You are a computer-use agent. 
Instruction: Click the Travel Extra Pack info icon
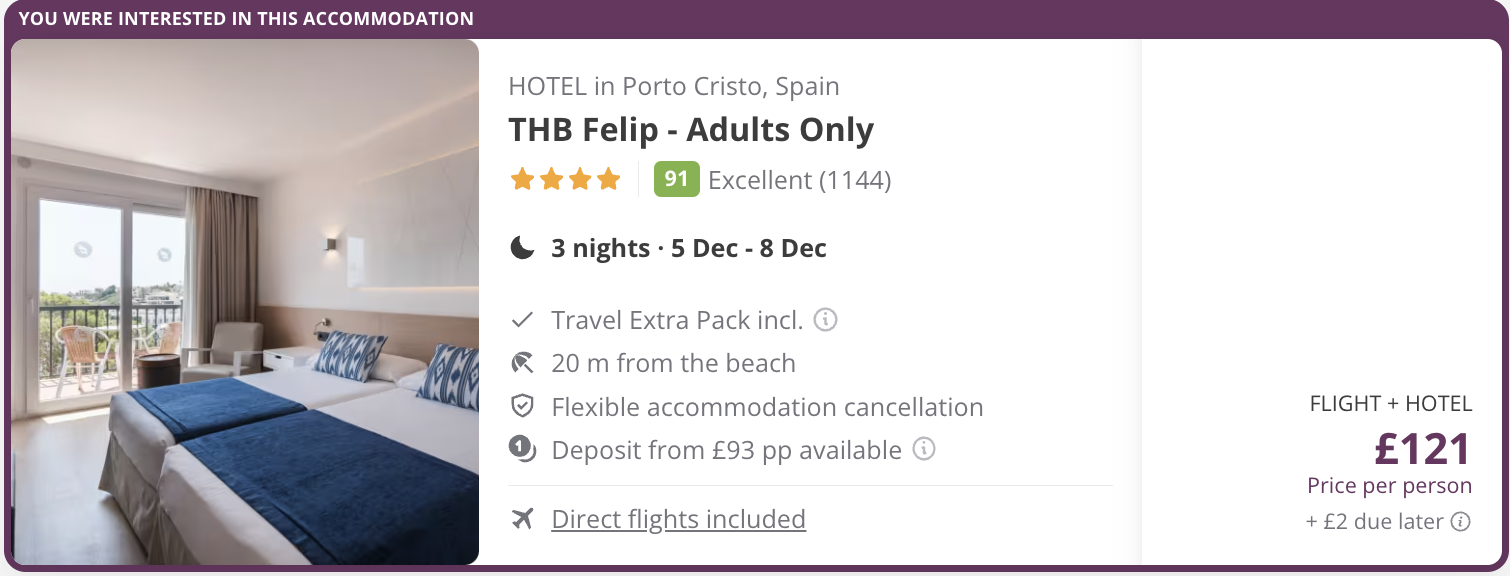click(825, 320)
